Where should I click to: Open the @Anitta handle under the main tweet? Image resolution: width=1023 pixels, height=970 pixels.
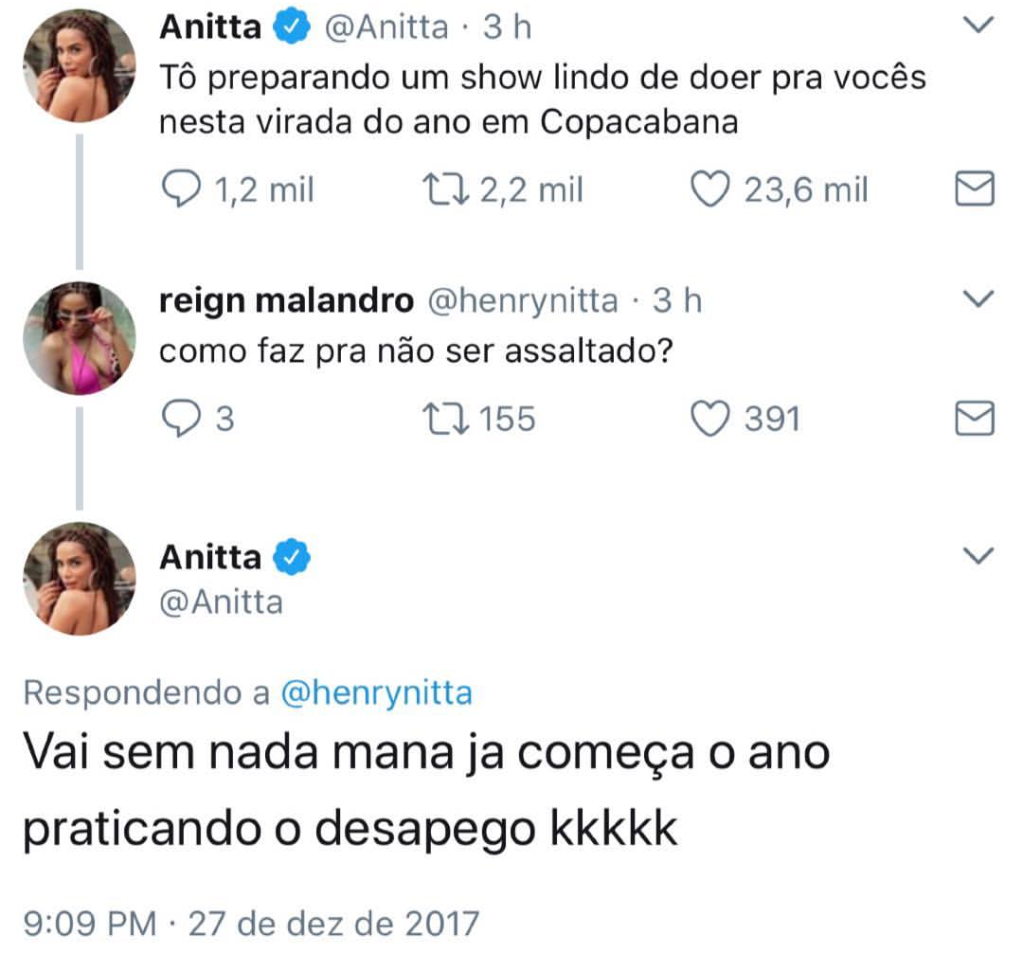point(221,602)
